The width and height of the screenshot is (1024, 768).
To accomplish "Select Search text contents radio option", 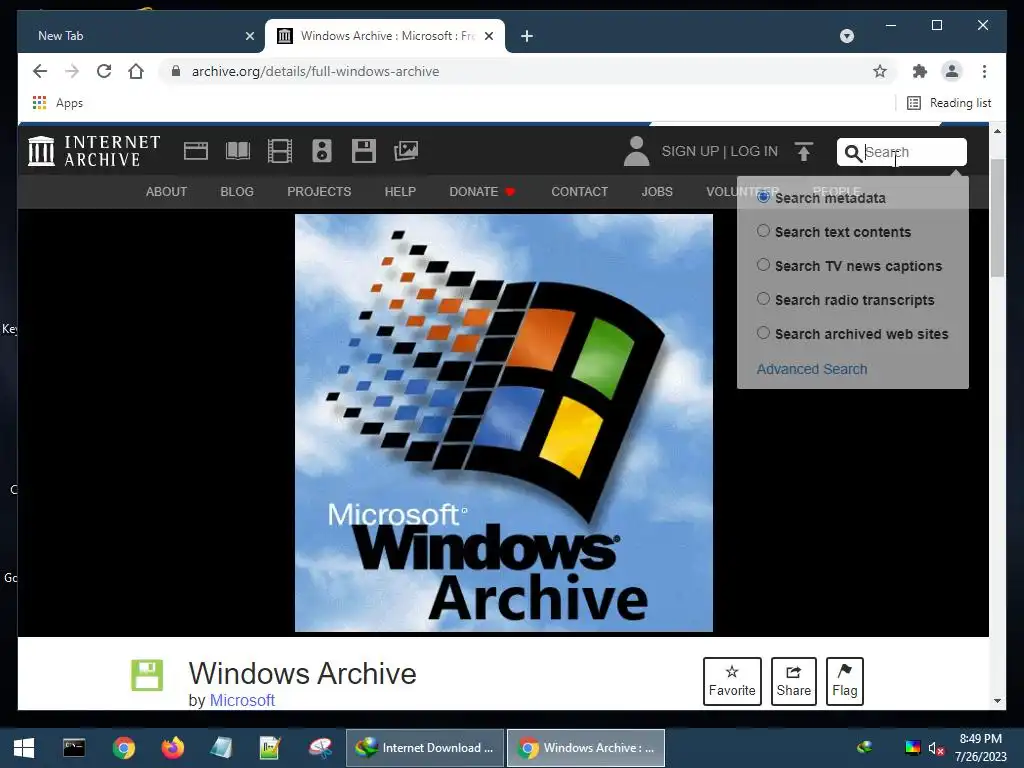I will [763, 231].
